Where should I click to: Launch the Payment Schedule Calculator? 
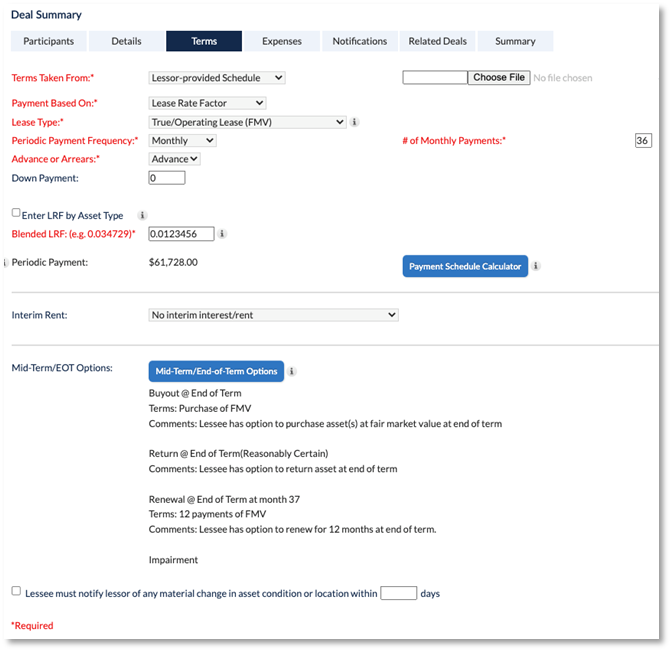click(x=465, y=266)
